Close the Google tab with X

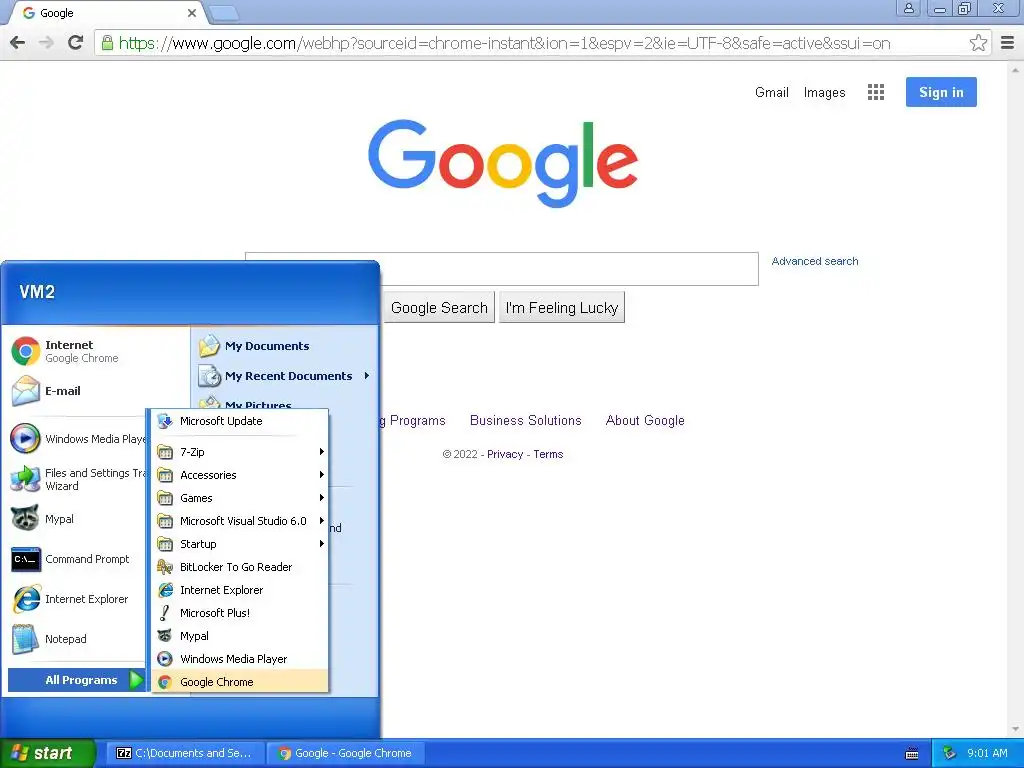(x=191, y=13)
